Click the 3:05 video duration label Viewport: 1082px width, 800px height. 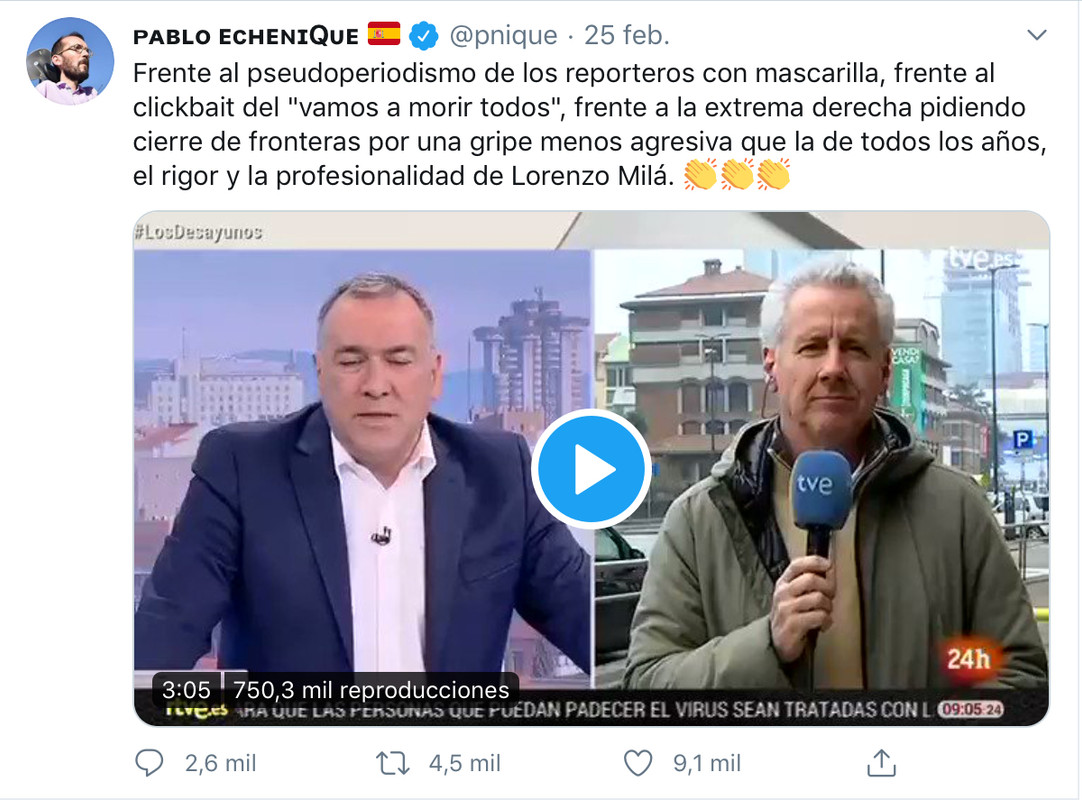186,690
